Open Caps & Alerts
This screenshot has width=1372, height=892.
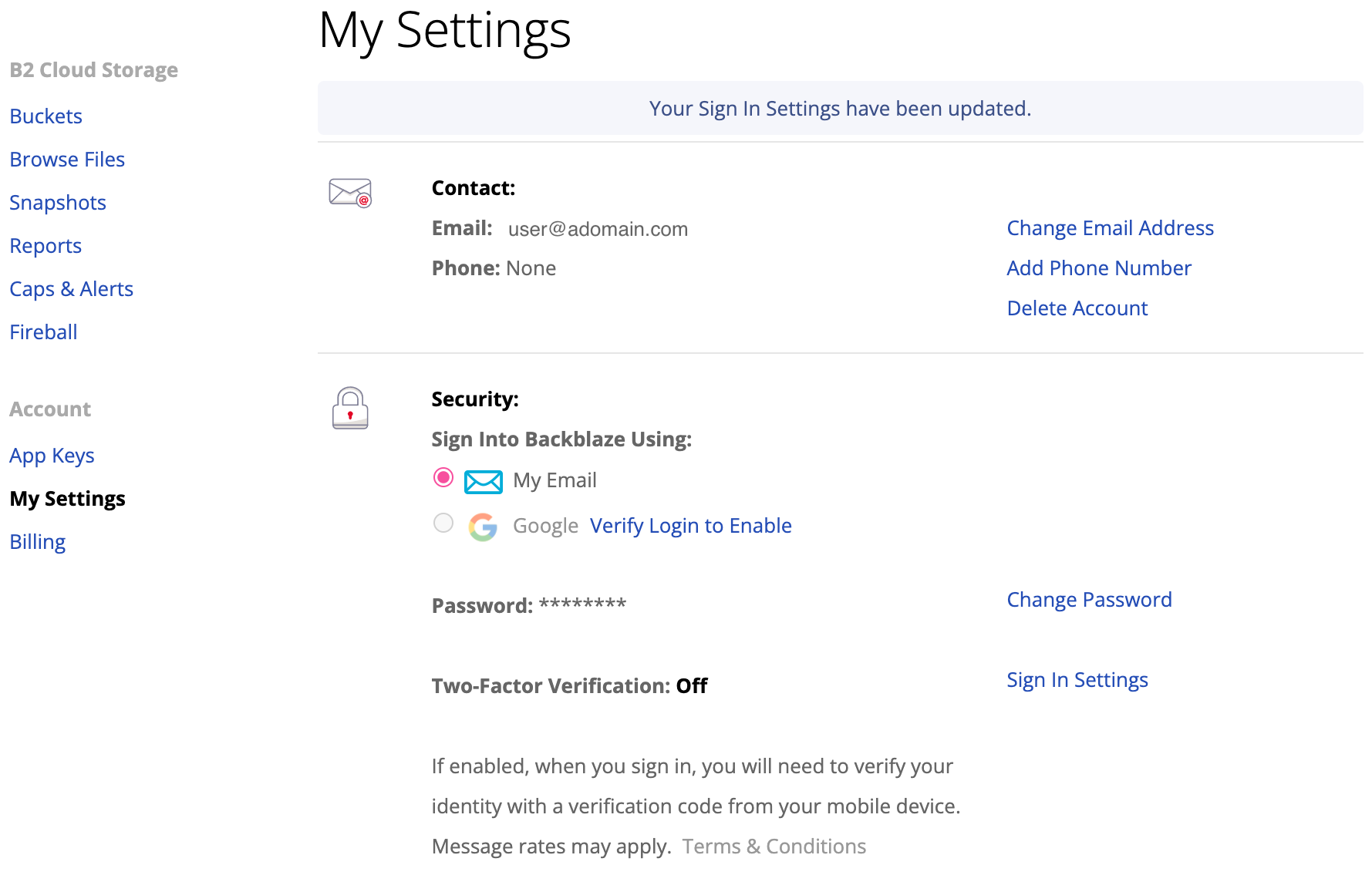72,289
